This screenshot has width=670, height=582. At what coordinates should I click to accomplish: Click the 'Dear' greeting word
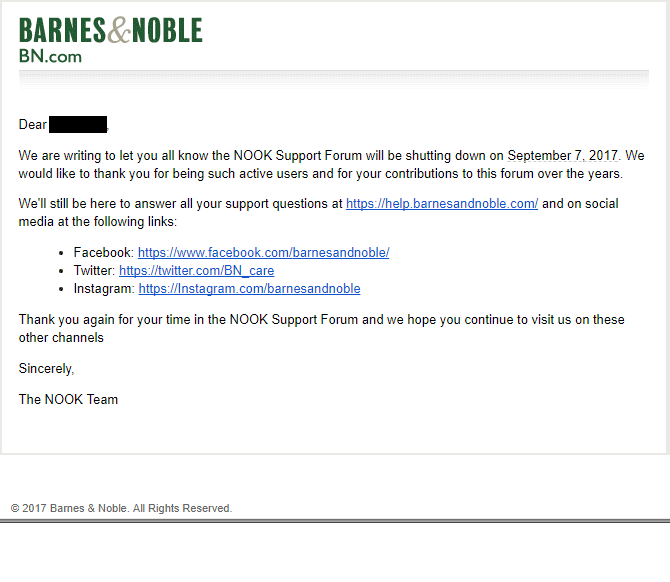click(x=32, y=124)
